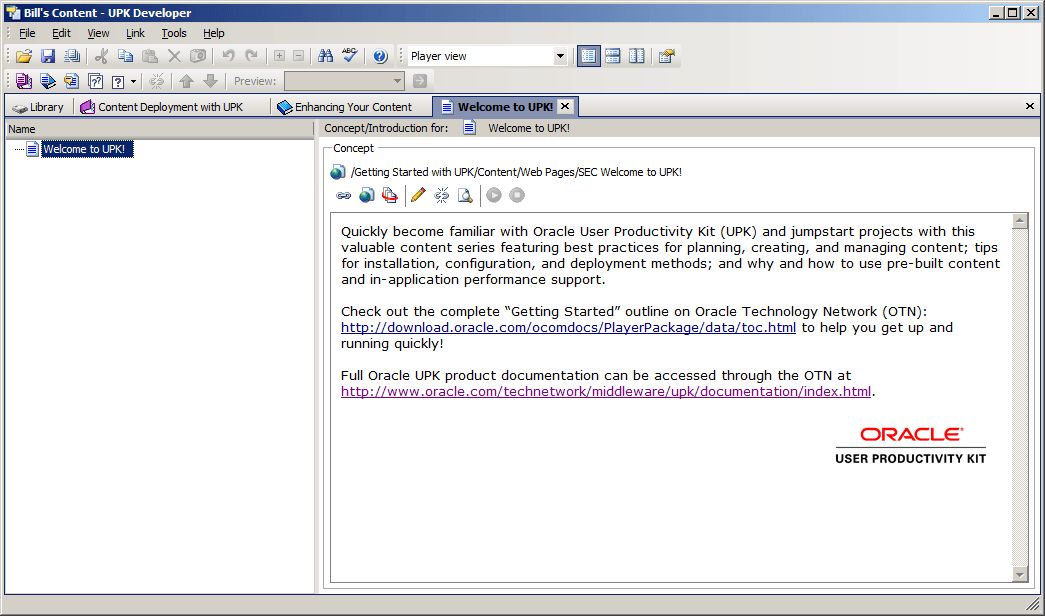1045x616 pixels.
Task: Click the Save toolbar icon
Action: (48, 55)
